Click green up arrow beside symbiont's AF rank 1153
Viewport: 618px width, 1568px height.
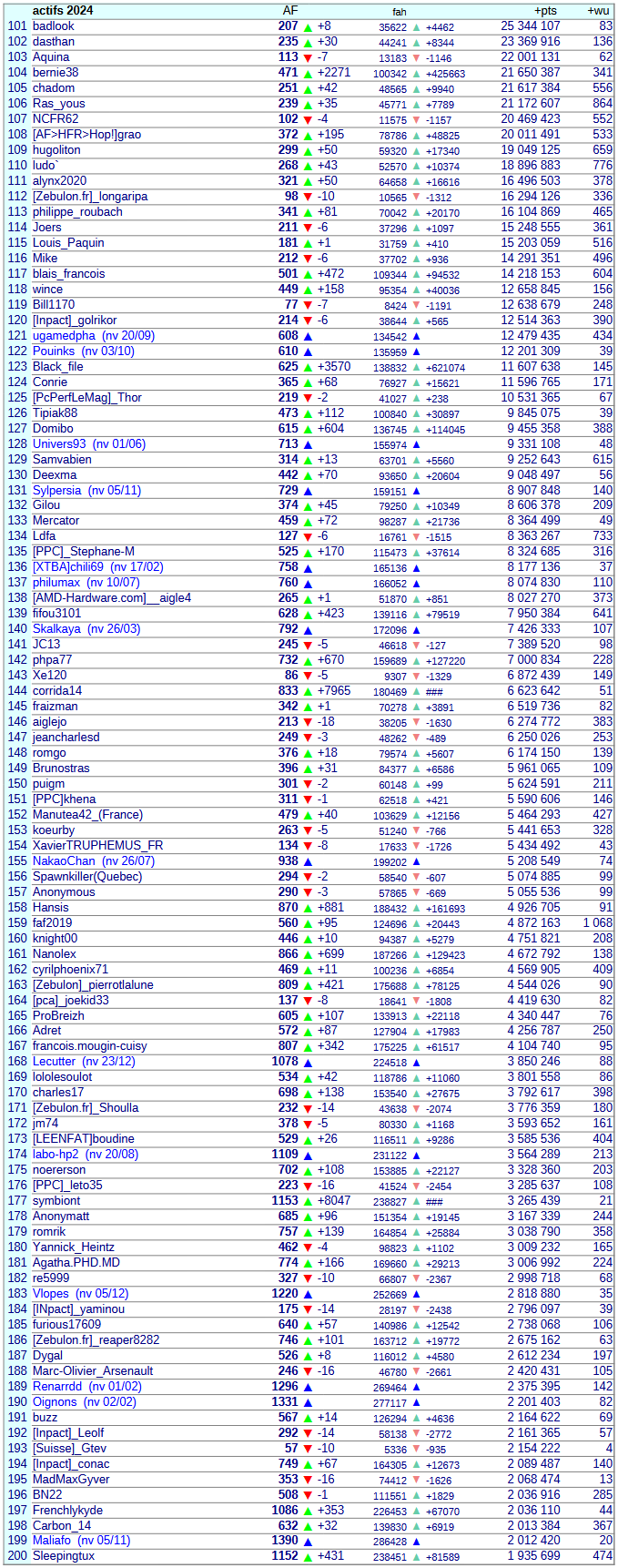pos(308,1201)
